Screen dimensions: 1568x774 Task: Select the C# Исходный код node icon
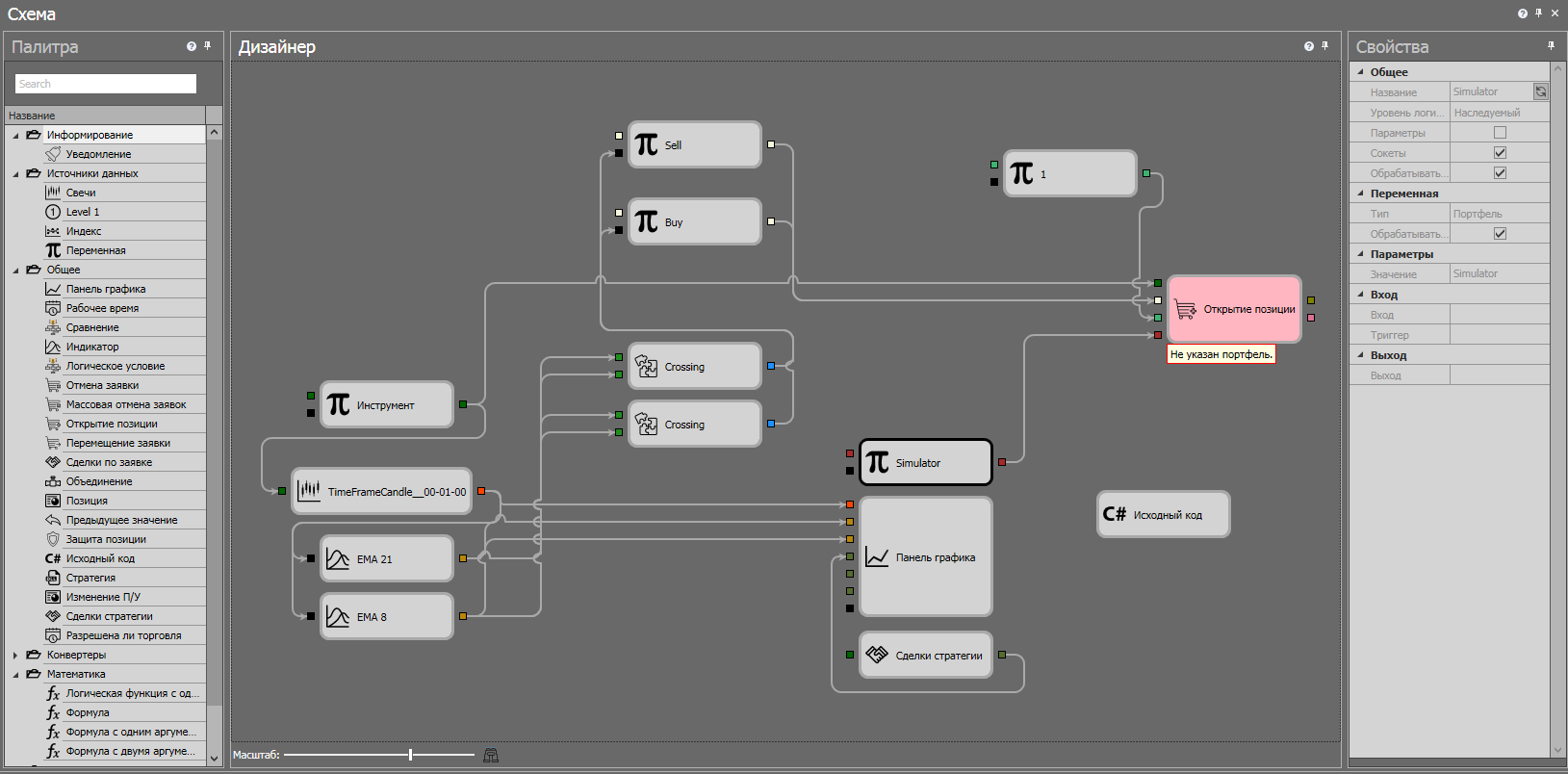click(1114, 514)
